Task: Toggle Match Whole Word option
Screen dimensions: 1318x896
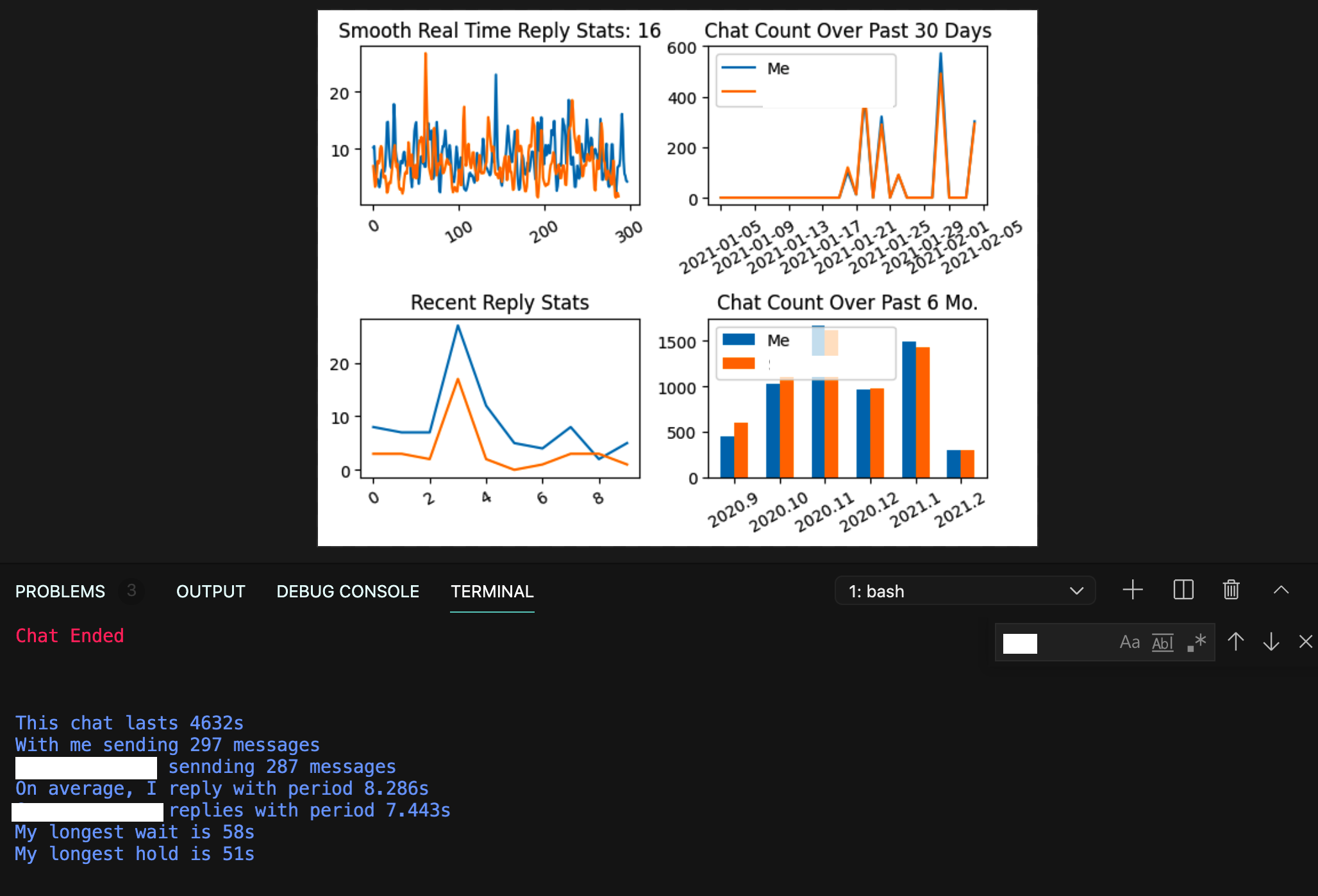Action: point(1162,642)
